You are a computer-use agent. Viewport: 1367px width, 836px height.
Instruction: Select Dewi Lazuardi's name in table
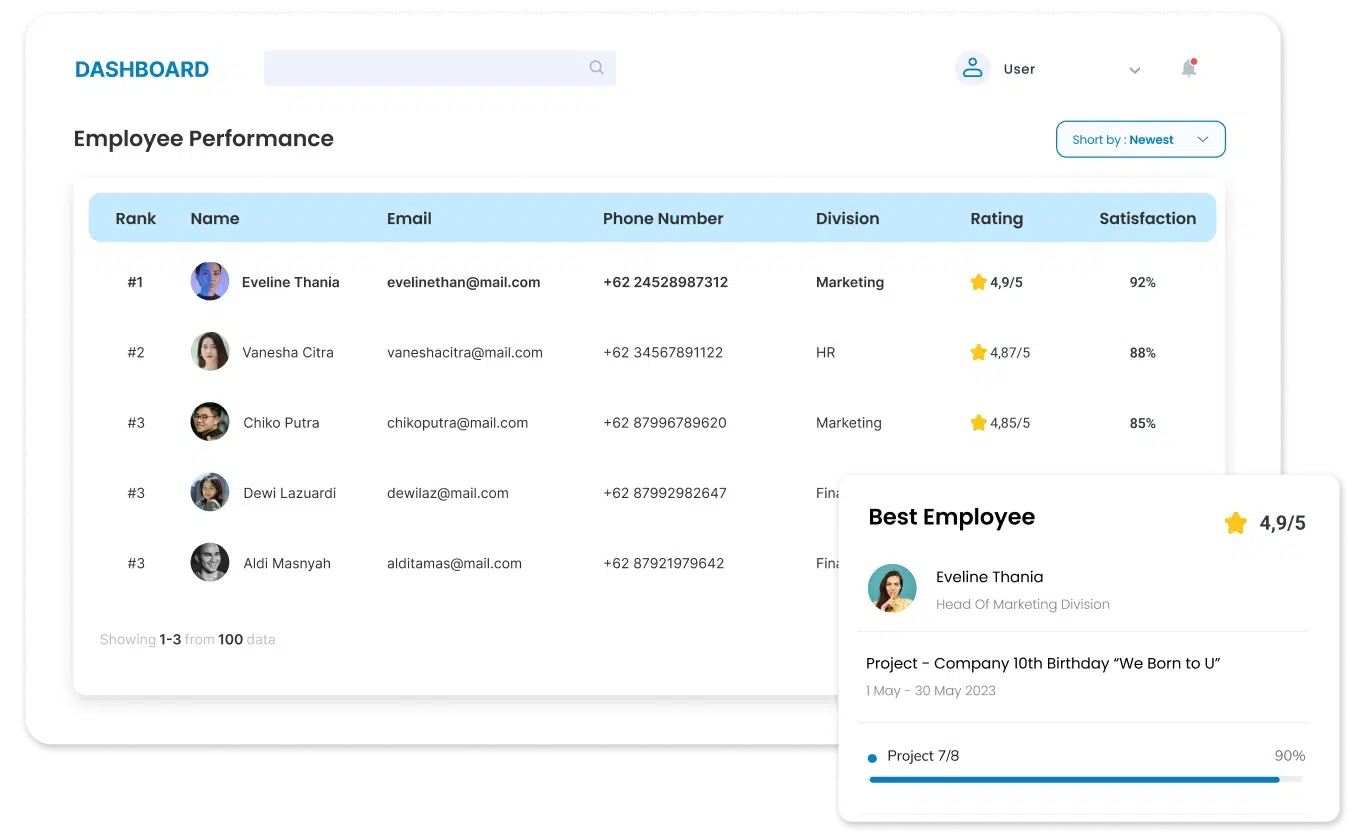point(289,493)
